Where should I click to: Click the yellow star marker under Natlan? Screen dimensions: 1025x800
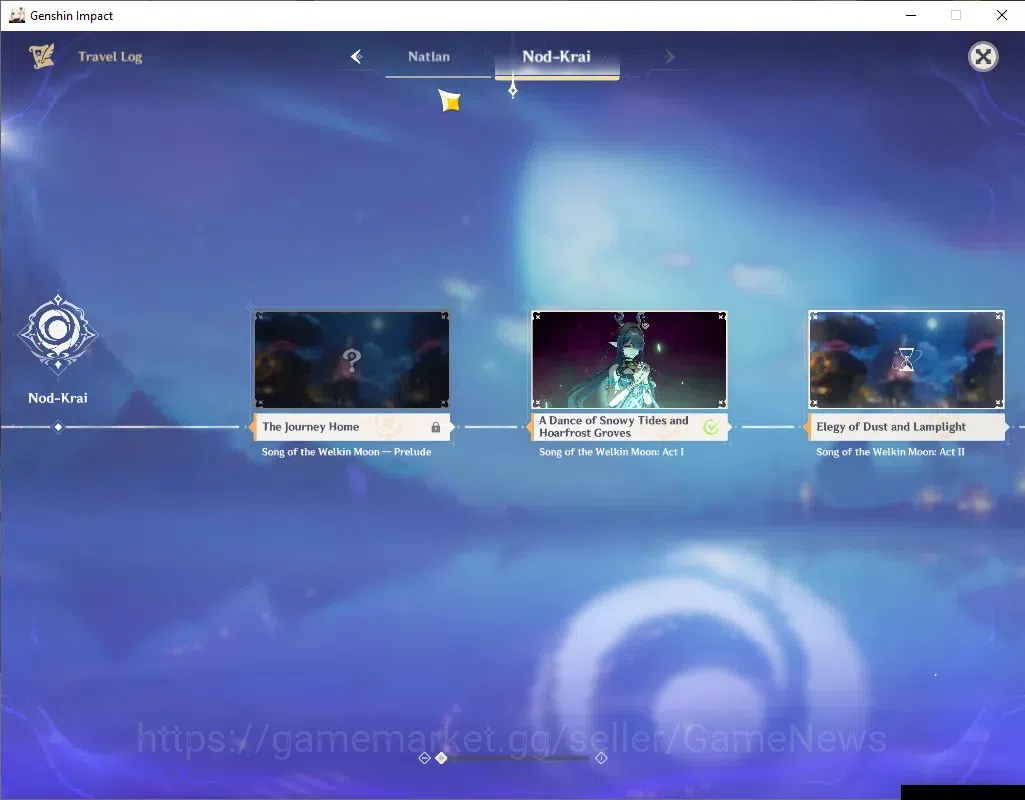[x=450, y=100]
